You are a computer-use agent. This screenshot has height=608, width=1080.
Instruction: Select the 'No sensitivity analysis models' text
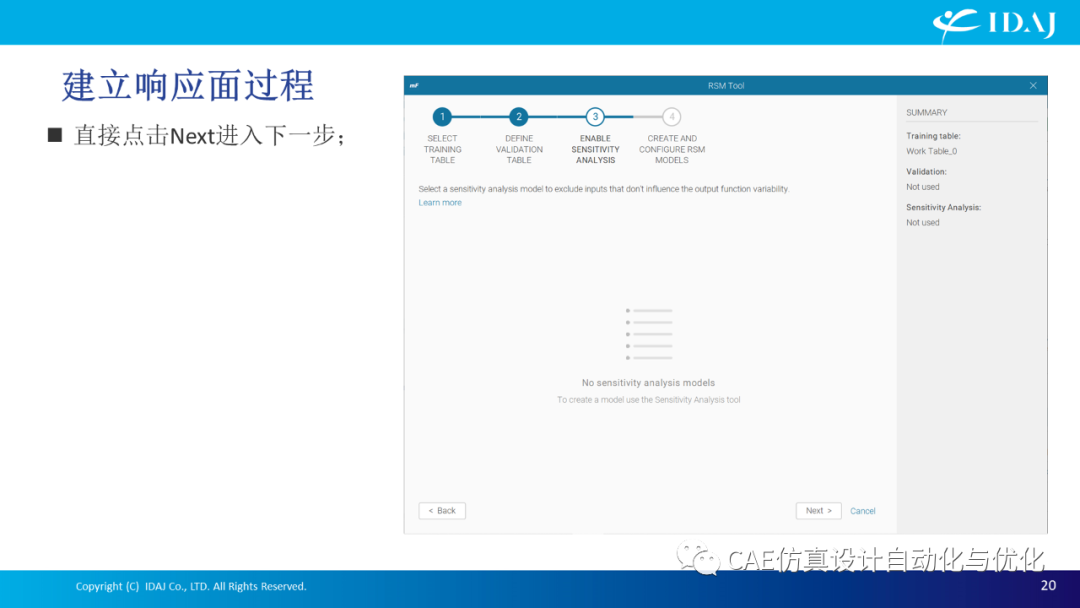[x=648, y=383]
